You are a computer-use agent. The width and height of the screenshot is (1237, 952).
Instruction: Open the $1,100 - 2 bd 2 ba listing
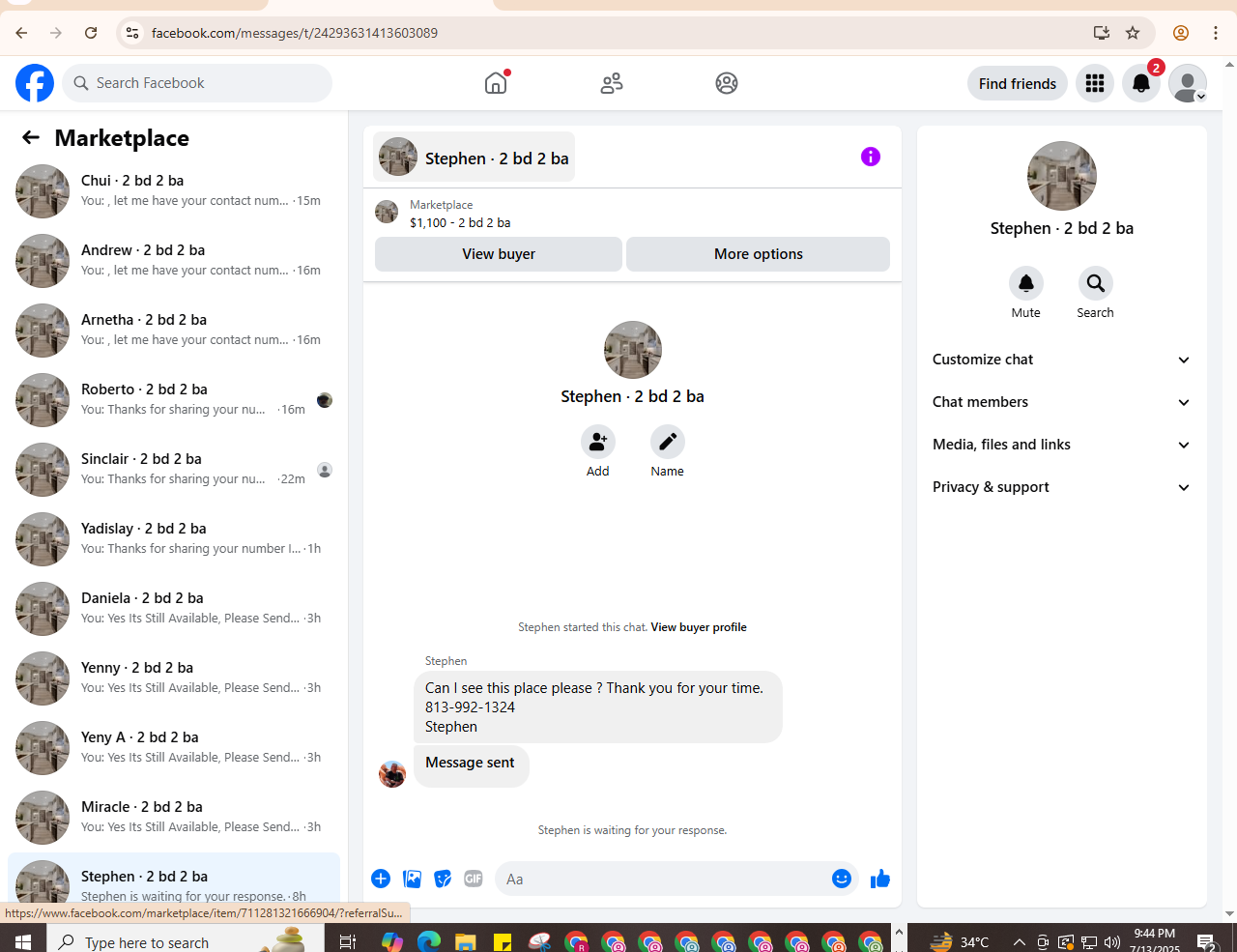(460, 222)
